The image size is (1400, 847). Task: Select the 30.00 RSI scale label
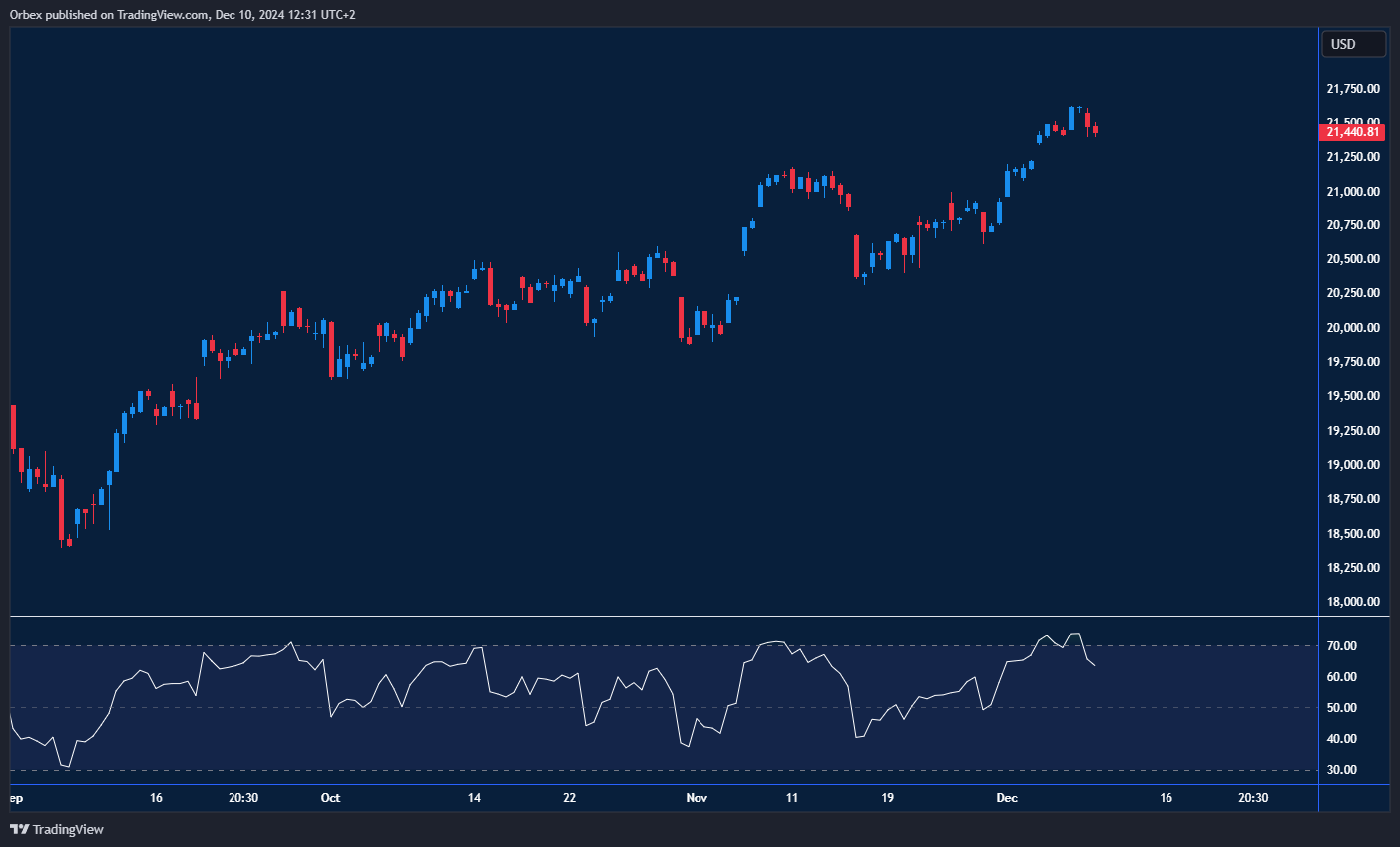click(1342, 770)
